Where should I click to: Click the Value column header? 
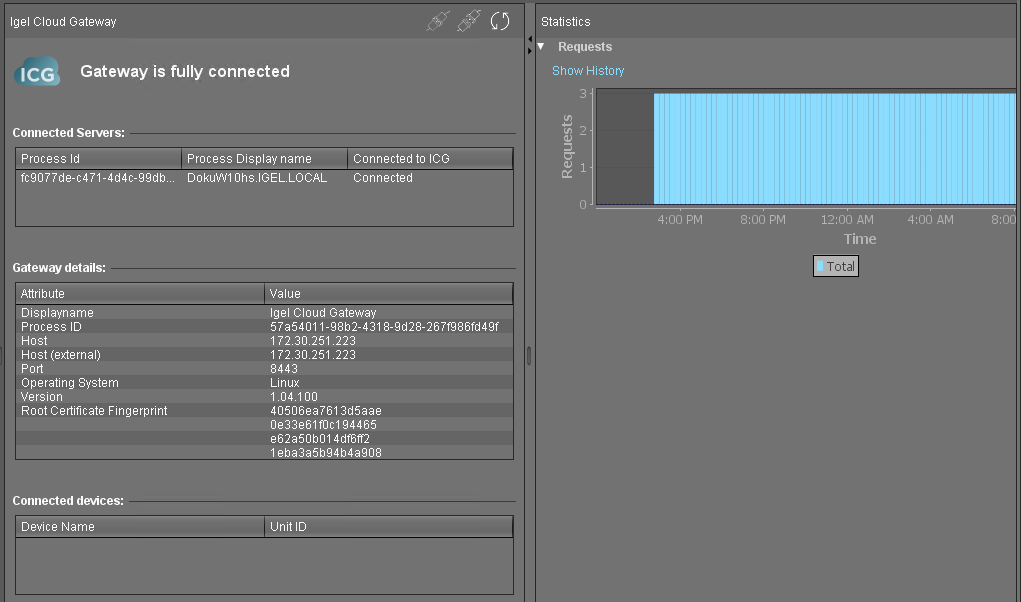[388, 294]
